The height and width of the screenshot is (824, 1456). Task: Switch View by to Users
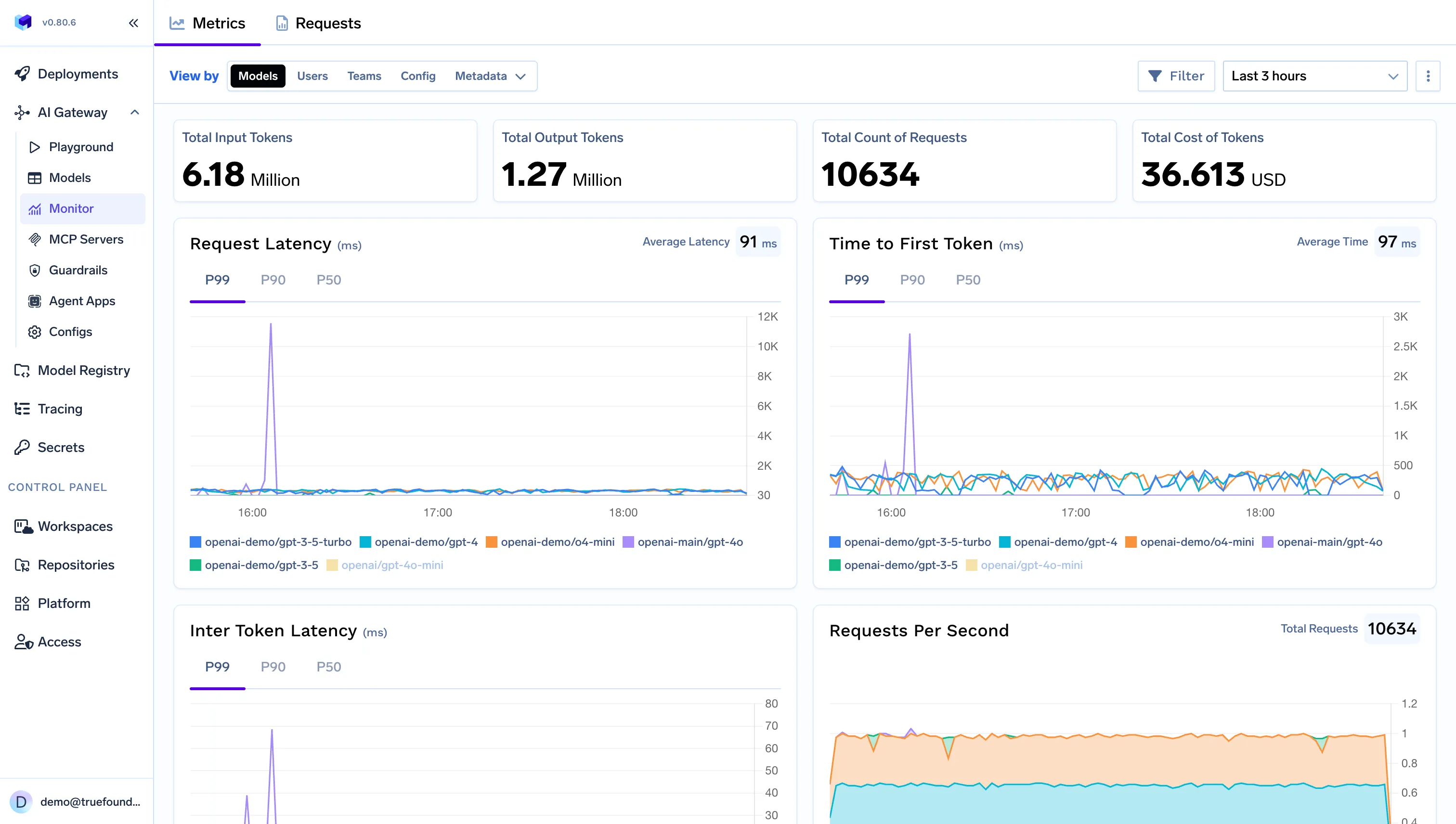point(312,76)
